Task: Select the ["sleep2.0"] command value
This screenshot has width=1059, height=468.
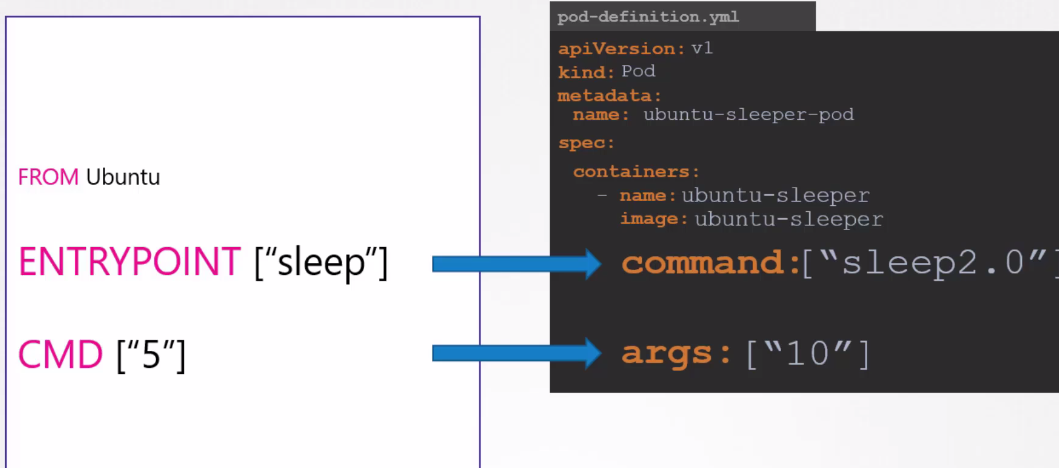Action: click(x=928, y=264)
